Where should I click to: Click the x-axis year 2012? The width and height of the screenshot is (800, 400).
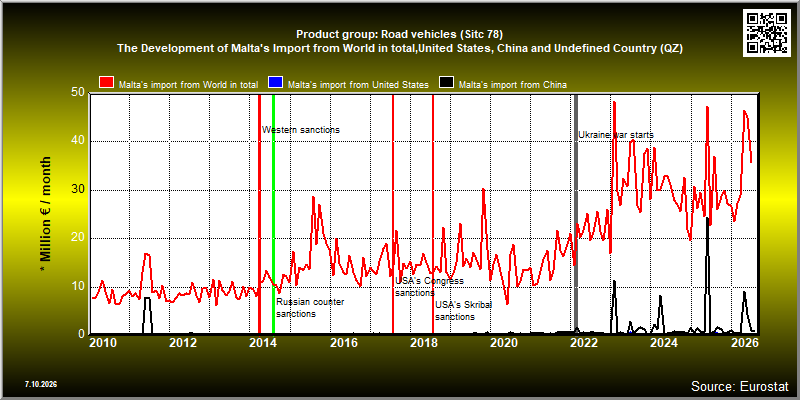click(x=182, y=343)
